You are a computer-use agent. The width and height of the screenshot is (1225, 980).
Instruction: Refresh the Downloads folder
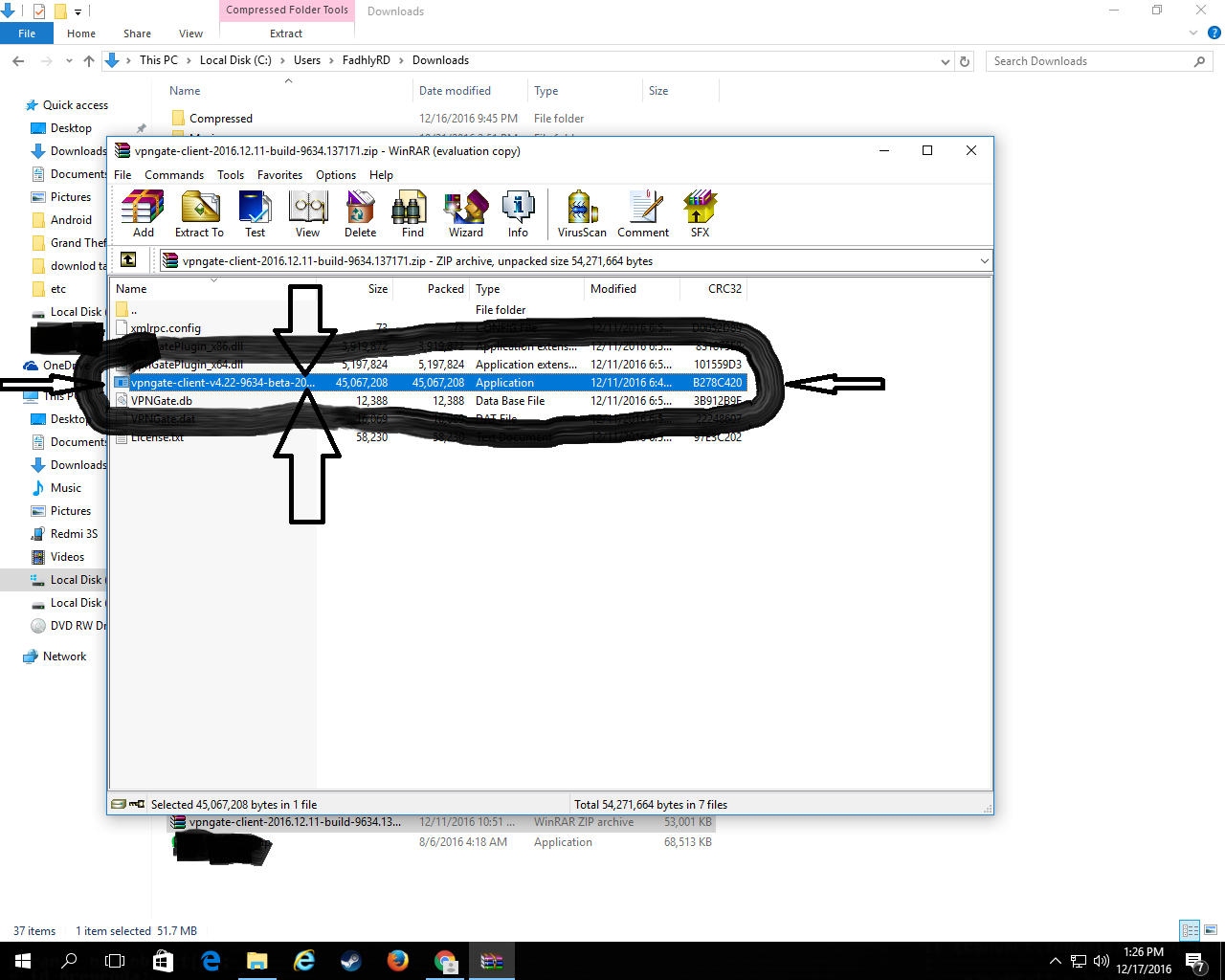tap(965, 61)
